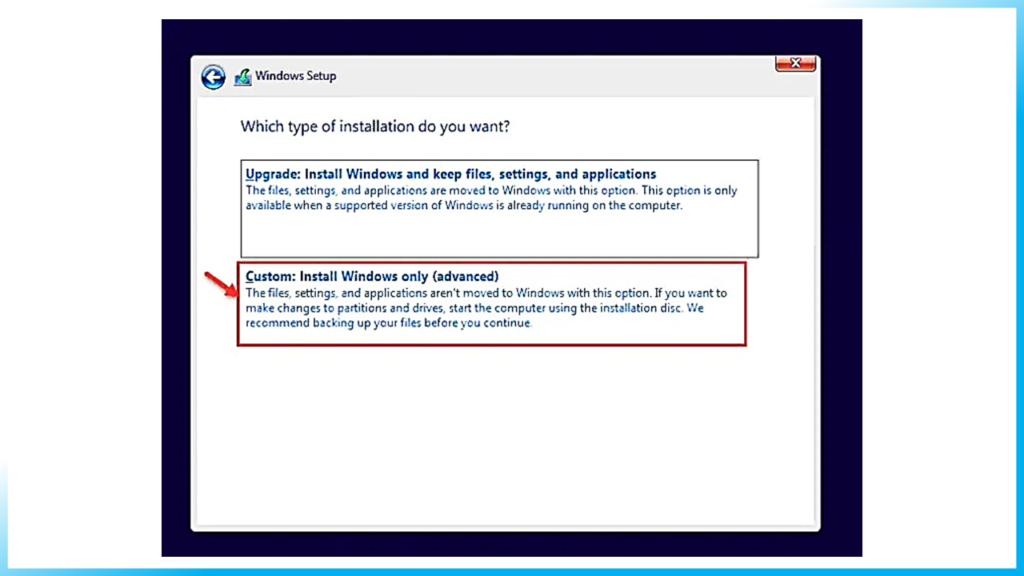Click the Upgrade option description paragraph
Viewport: 1024px width, 576px height.
click(490, 197)
